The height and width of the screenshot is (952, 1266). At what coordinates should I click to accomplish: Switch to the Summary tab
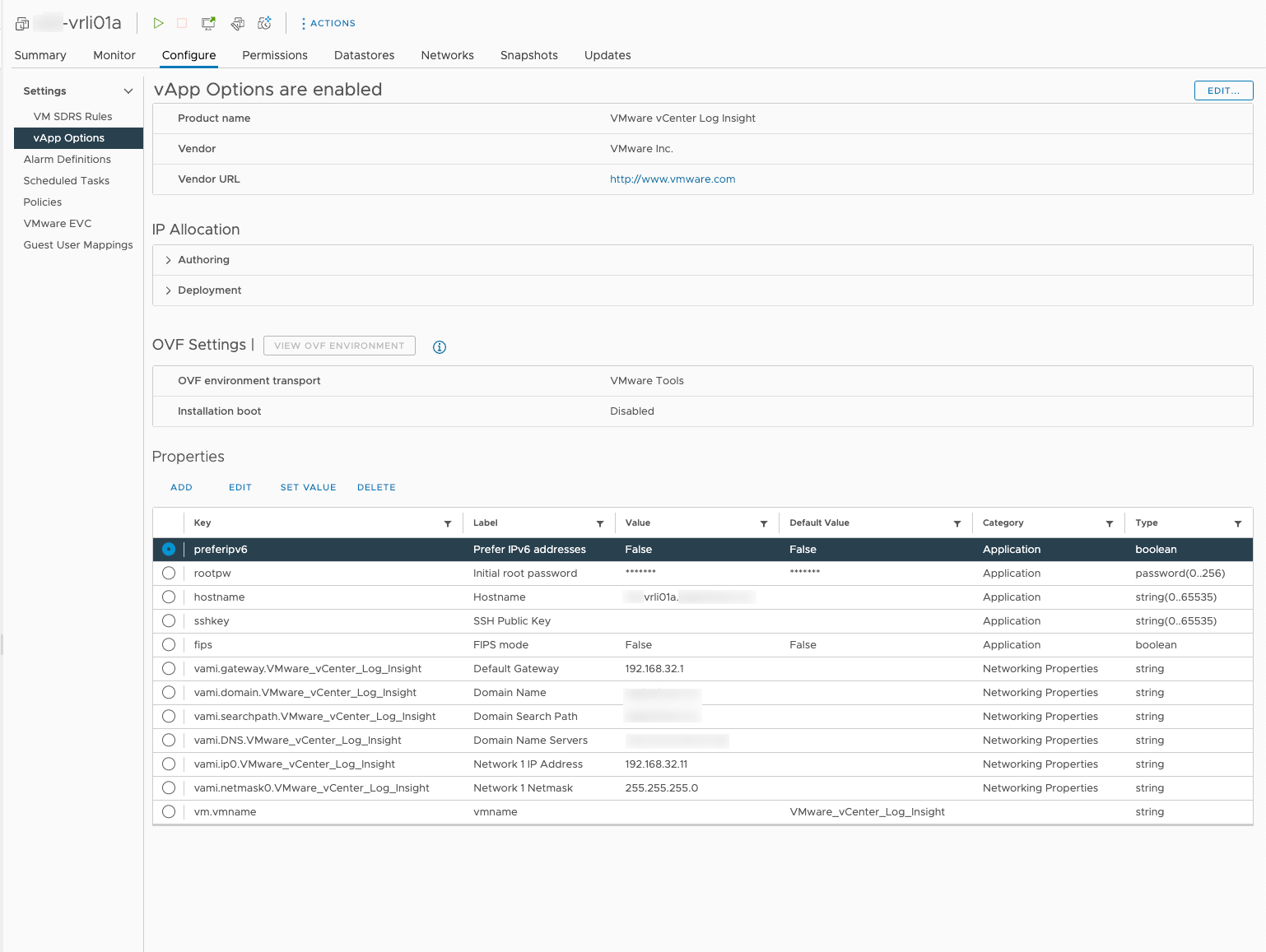(x=40, y=55)
